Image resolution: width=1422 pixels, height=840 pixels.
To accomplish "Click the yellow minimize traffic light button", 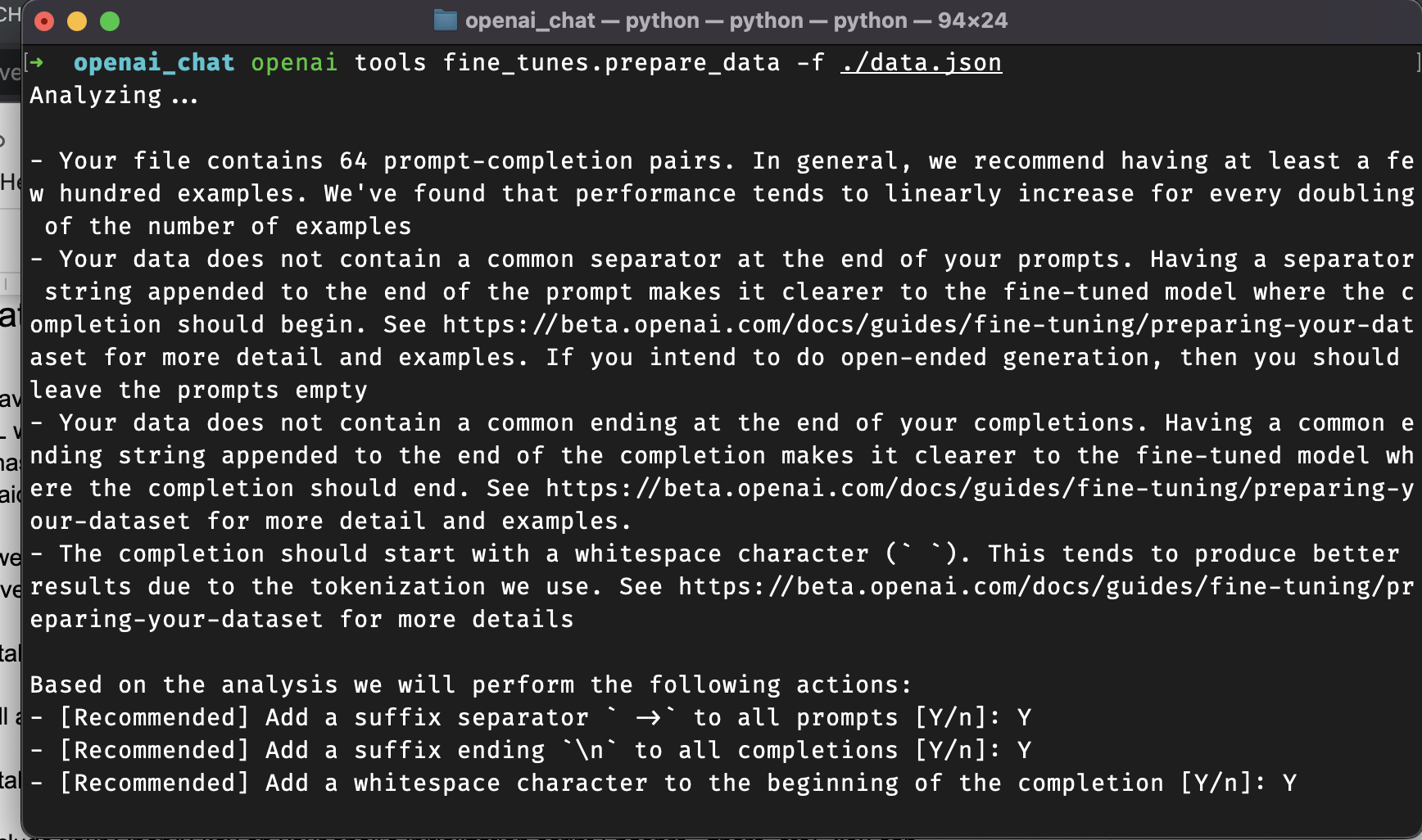I will pyautogui.click(x=77, y=20).
